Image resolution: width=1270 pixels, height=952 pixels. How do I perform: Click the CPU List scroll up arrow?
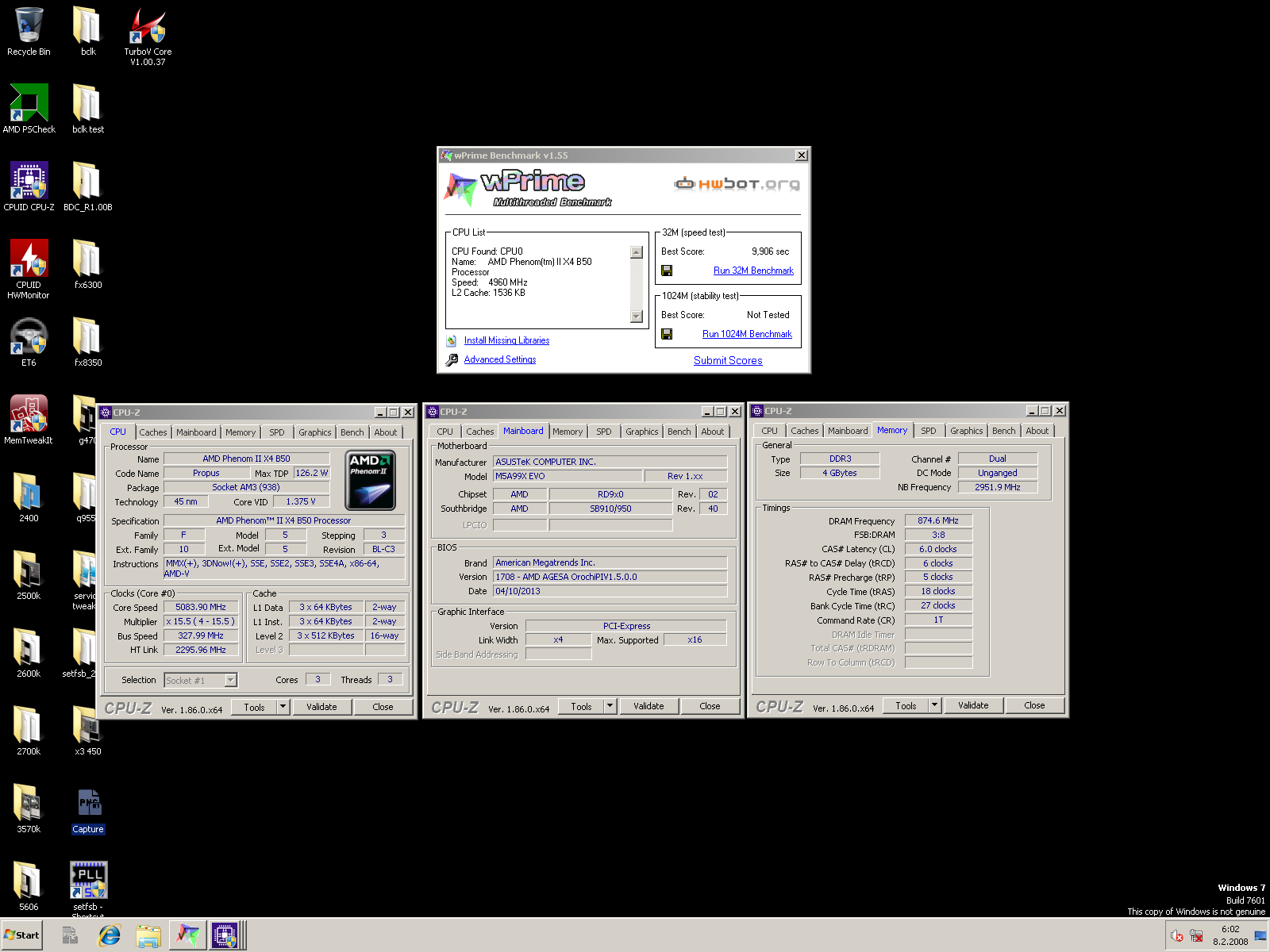pyautogui.click(x=636, y=252)
